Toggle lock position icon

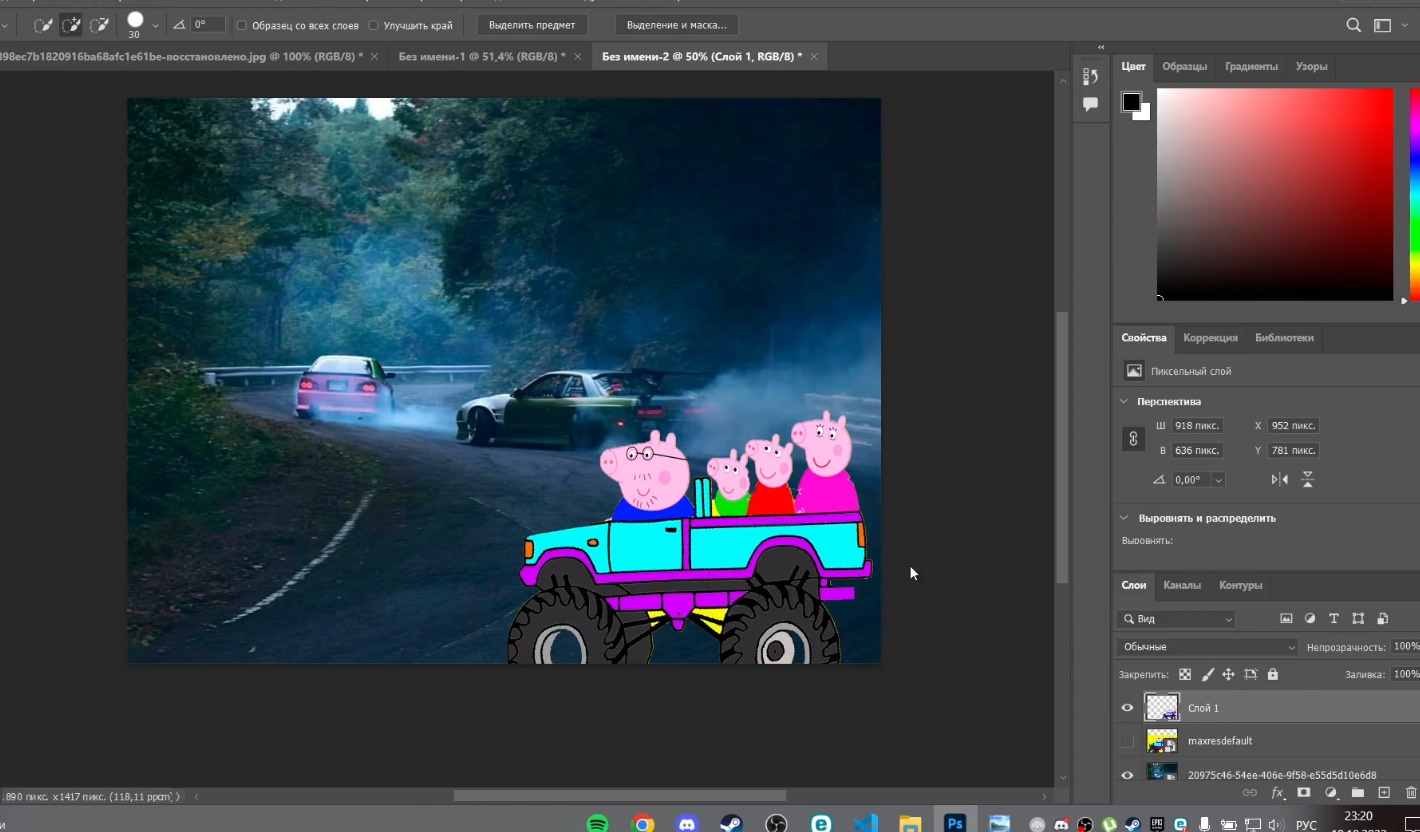1228,675
